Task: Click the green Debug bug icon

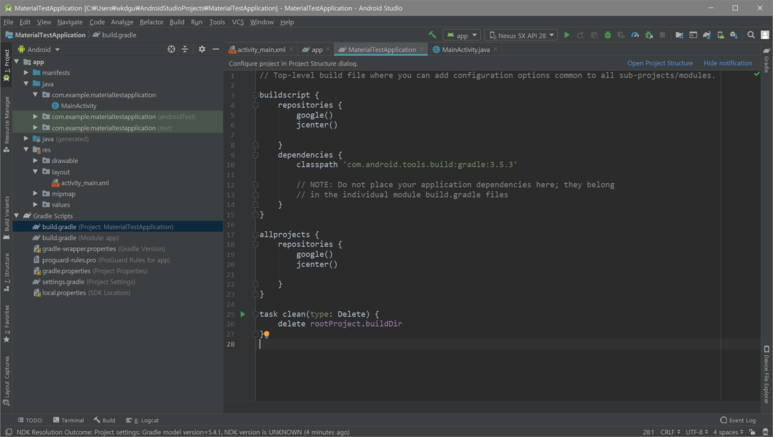Action: [x=607, y=35]
